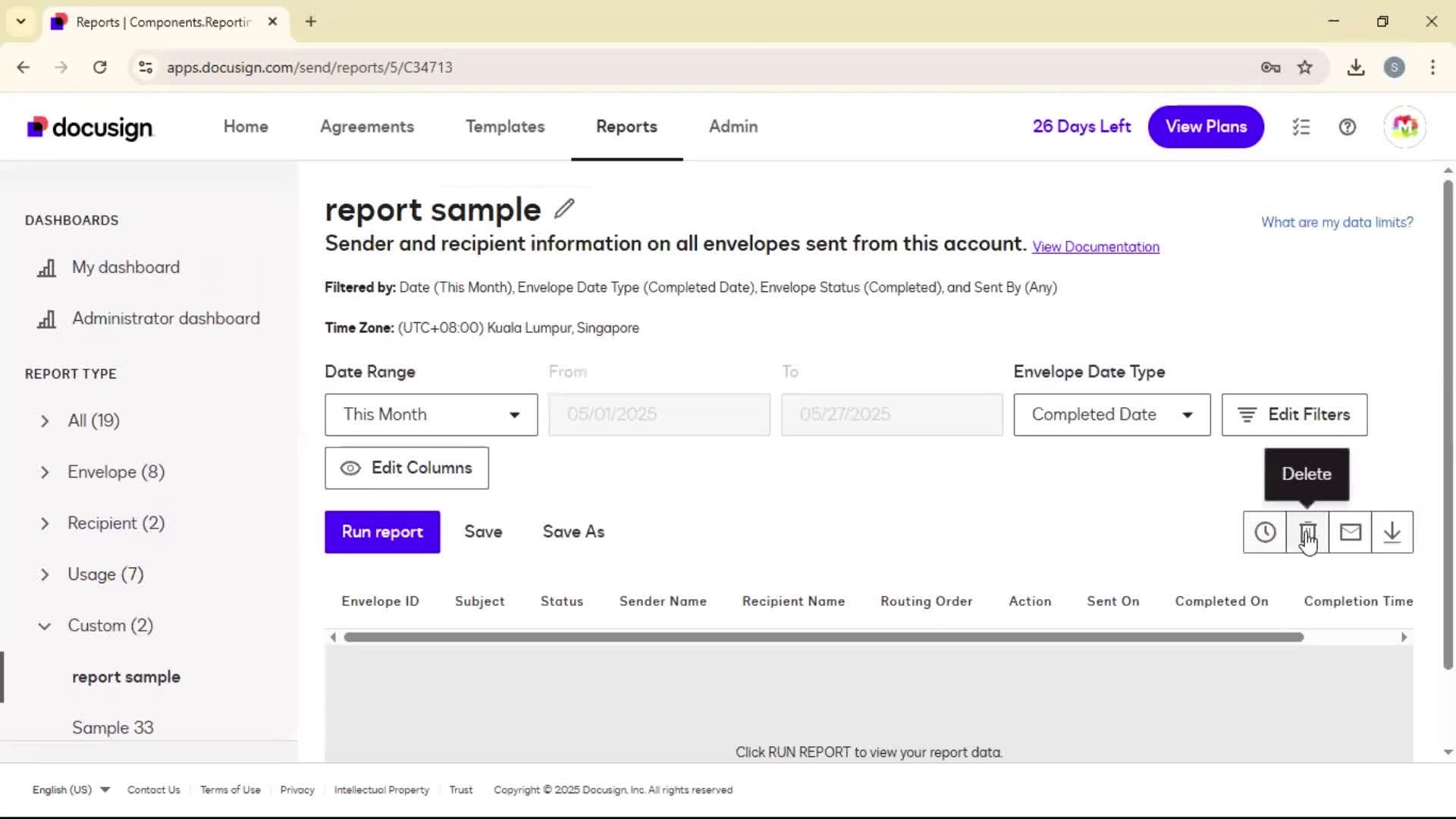Select report sample in sidebar
Viewport: 1456px width, 819px height.
[126, 677]
